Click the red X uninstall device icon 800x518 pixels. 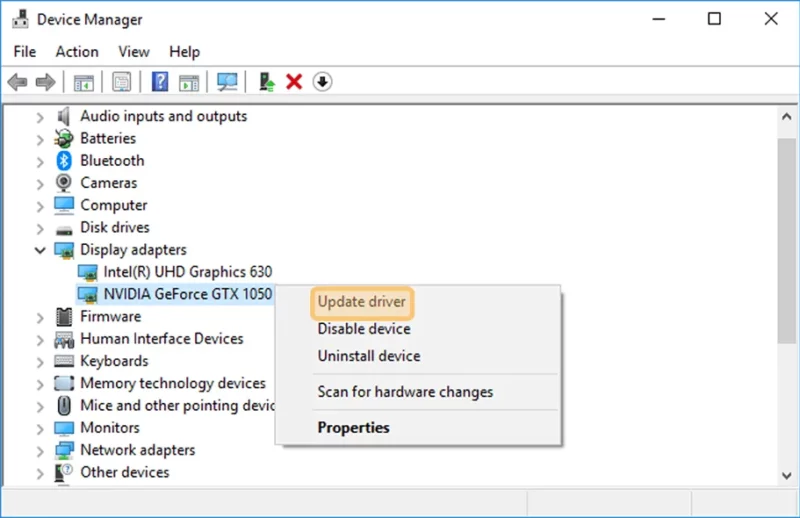point(294,82)
